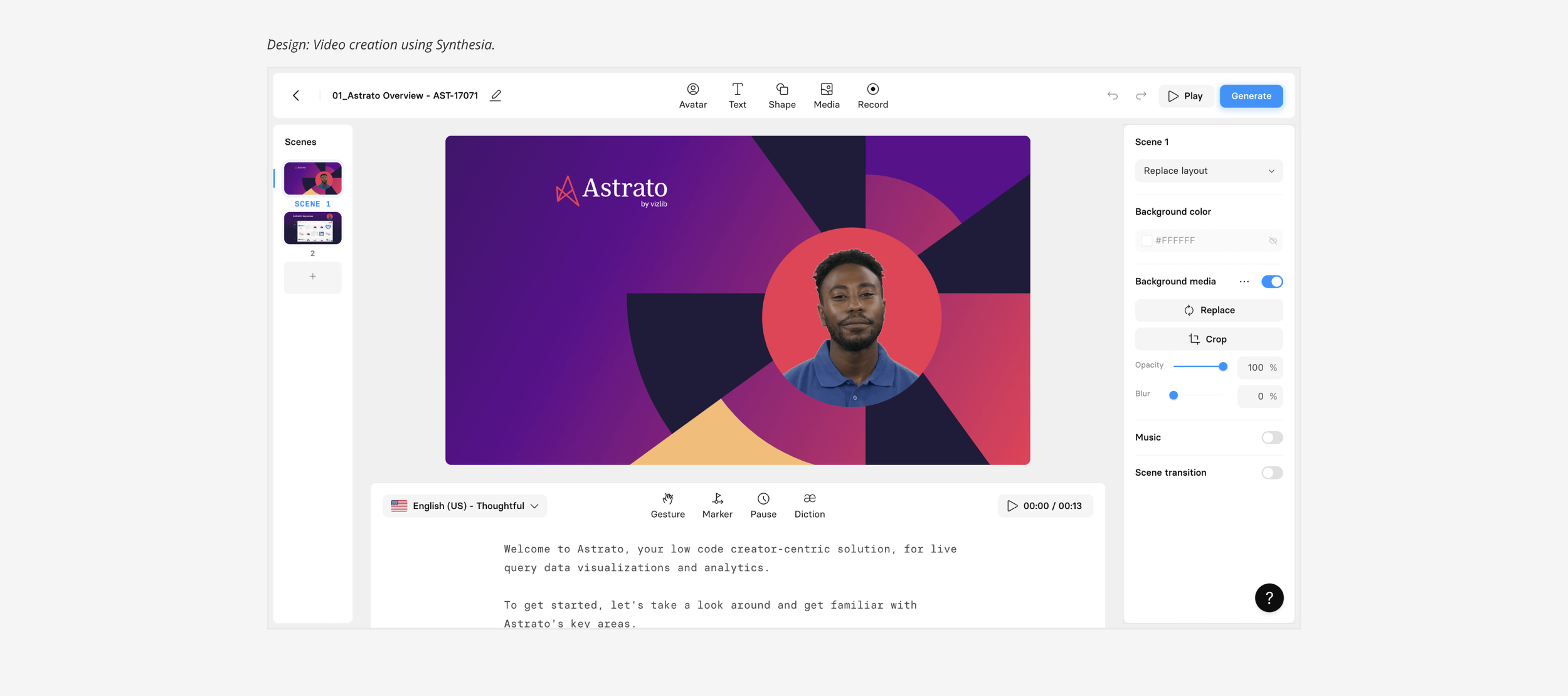Insert a Gesture into the script
Image resolution: width=1568 pixels, height=696 pixels.
(x=667, y=505)
